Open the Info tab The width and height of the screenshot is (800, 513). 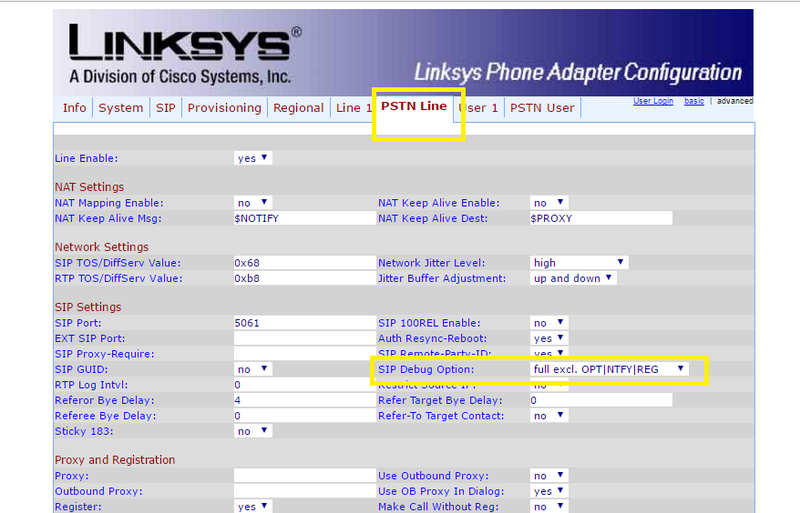(x=74, y=108)
